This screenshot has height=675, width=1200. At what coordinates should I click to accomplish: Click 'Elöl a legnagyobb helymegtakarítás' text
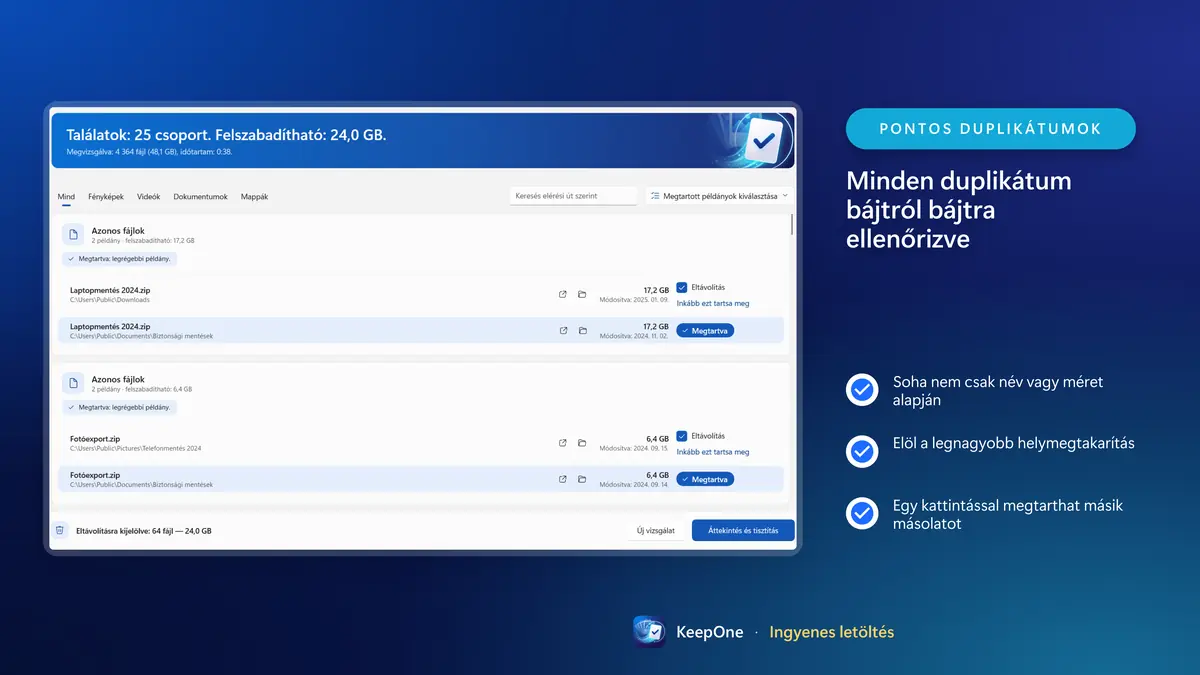(x=1014, y=443)
